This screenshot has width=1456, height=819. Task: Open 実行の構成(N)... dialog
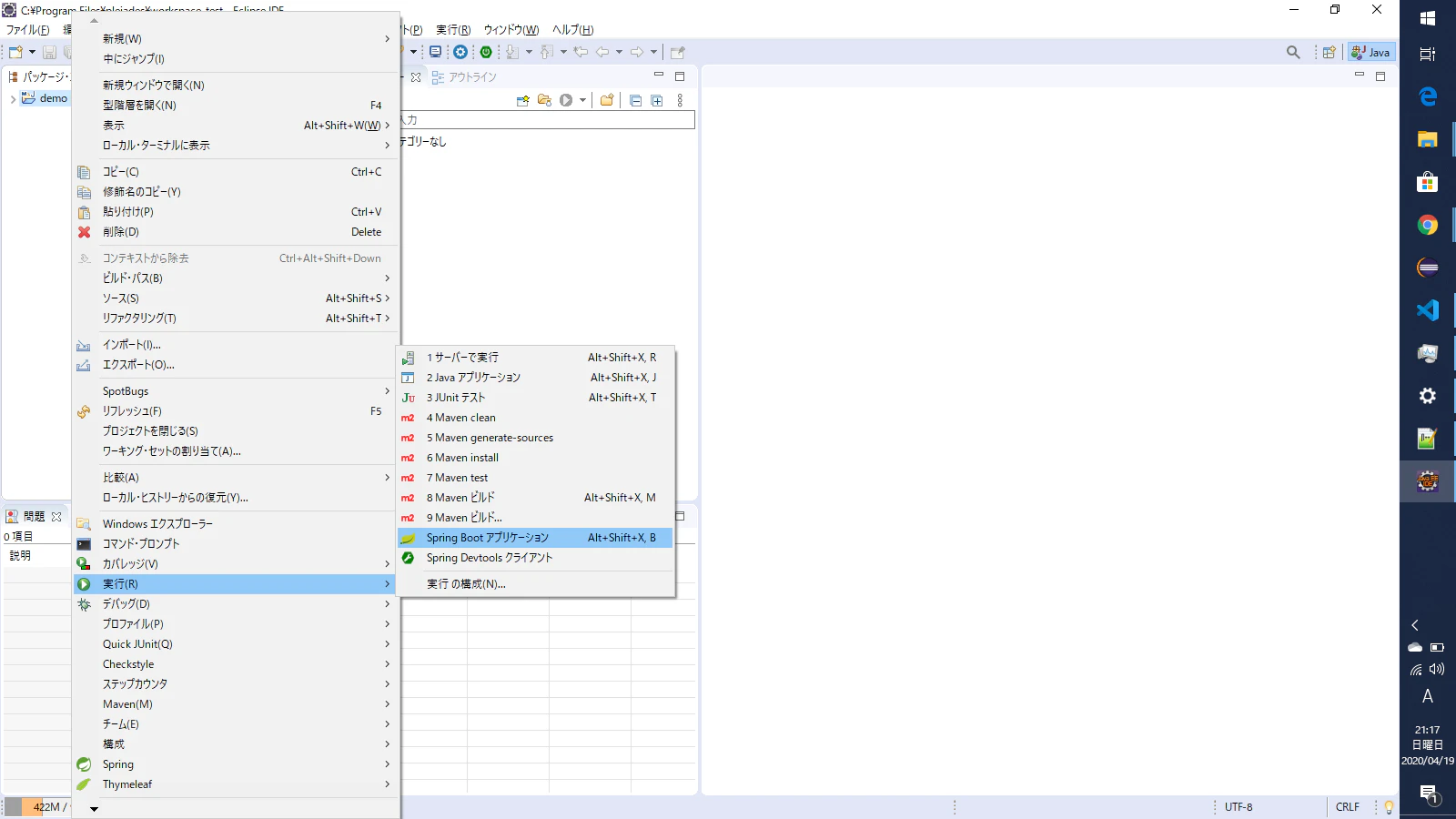click(466, 584)
